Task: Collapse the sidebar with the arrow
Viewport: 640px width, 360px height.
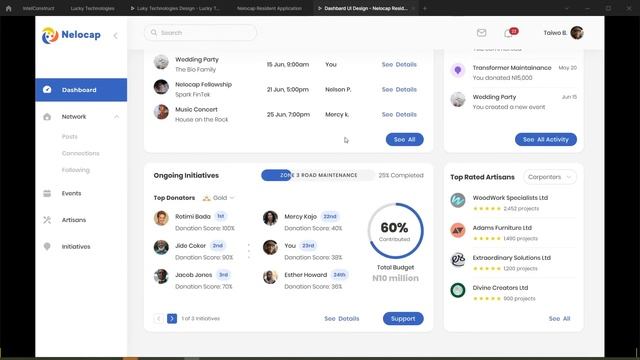Action: [x=116, y=36]
